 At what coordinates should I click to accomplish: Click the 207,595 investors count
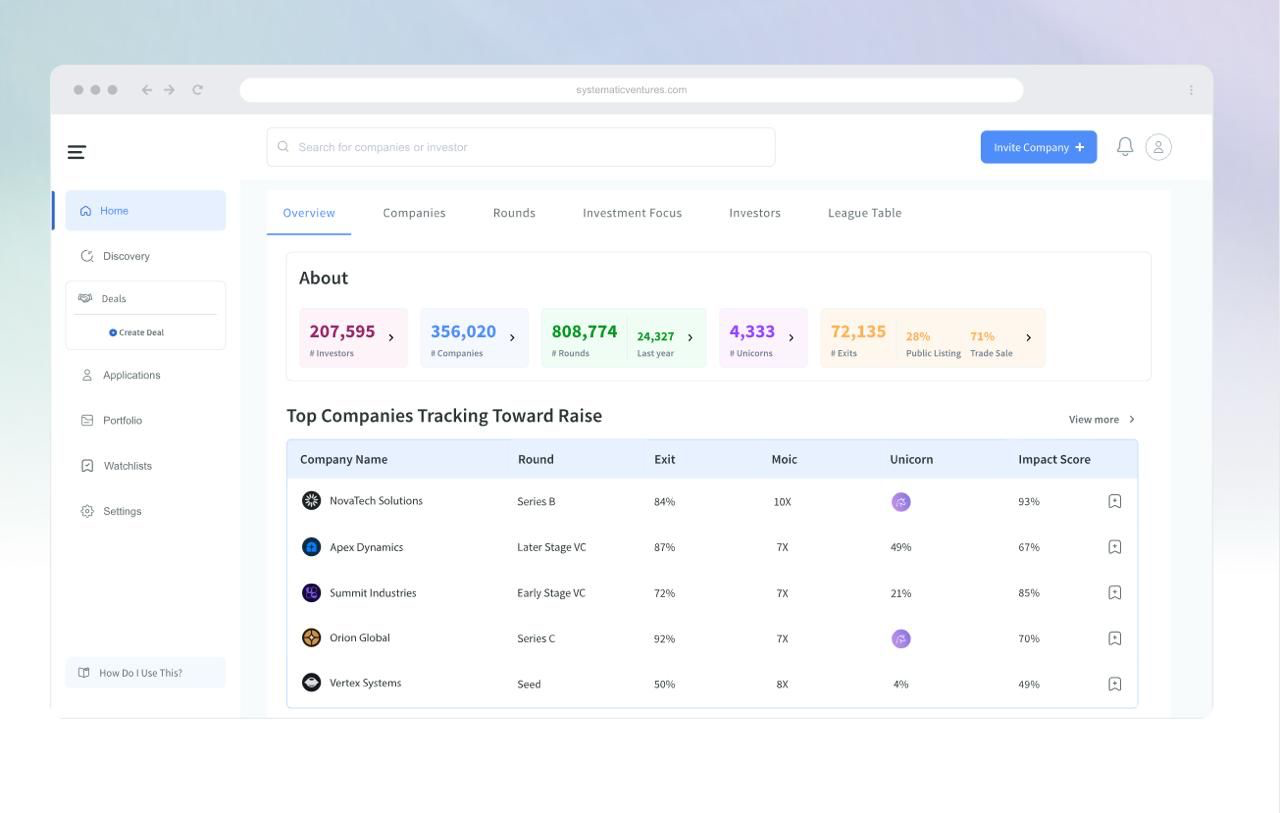[x=342, y=332]
